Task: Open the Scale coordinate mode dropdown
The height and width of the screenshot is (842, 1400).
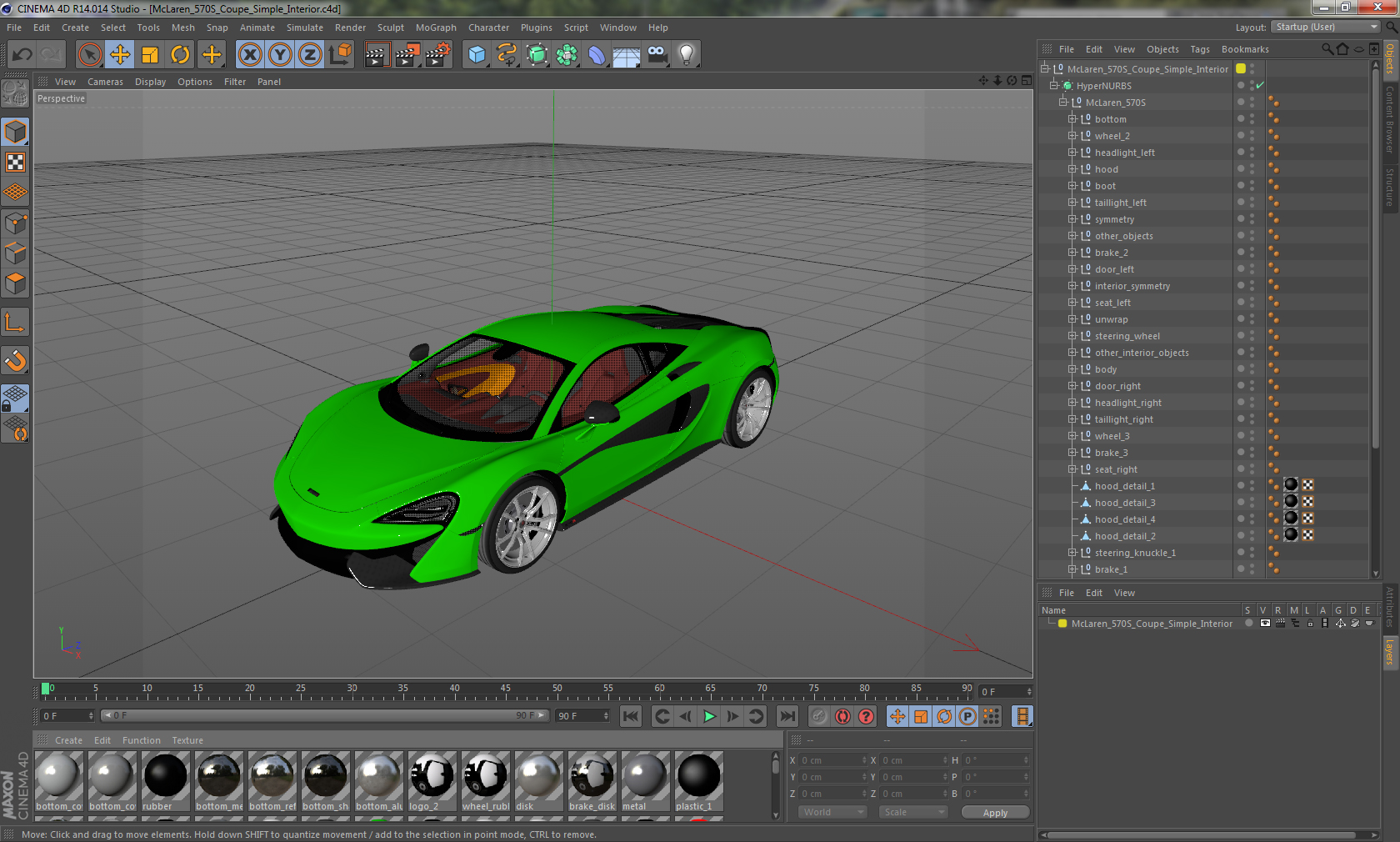Action: (x=913, y=812)
